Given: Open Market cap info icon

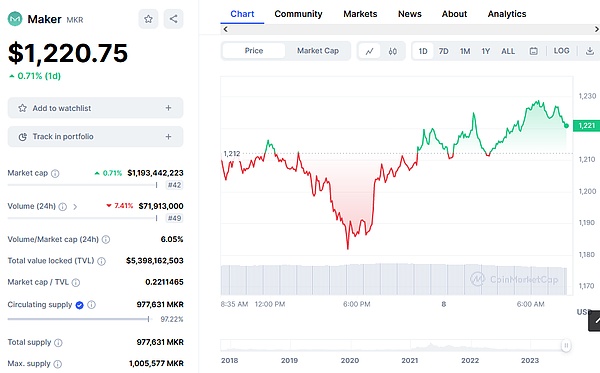Looking at the screenshot, I should [55, 174].
